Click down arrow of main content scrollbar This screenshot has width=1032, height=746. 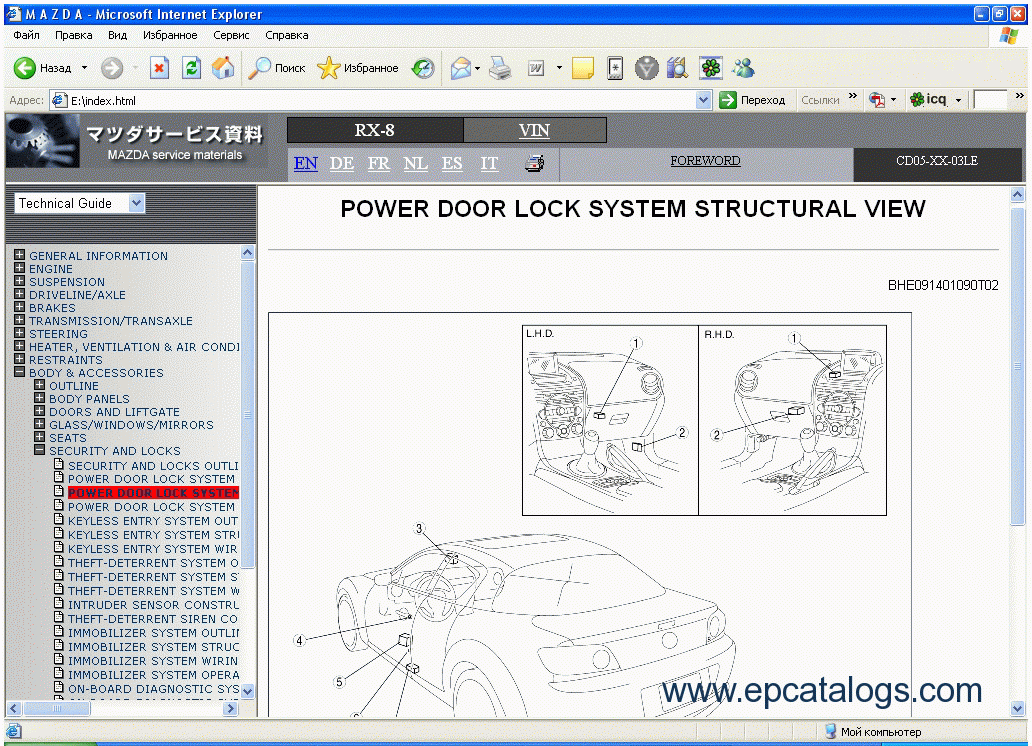[1018, 708]
